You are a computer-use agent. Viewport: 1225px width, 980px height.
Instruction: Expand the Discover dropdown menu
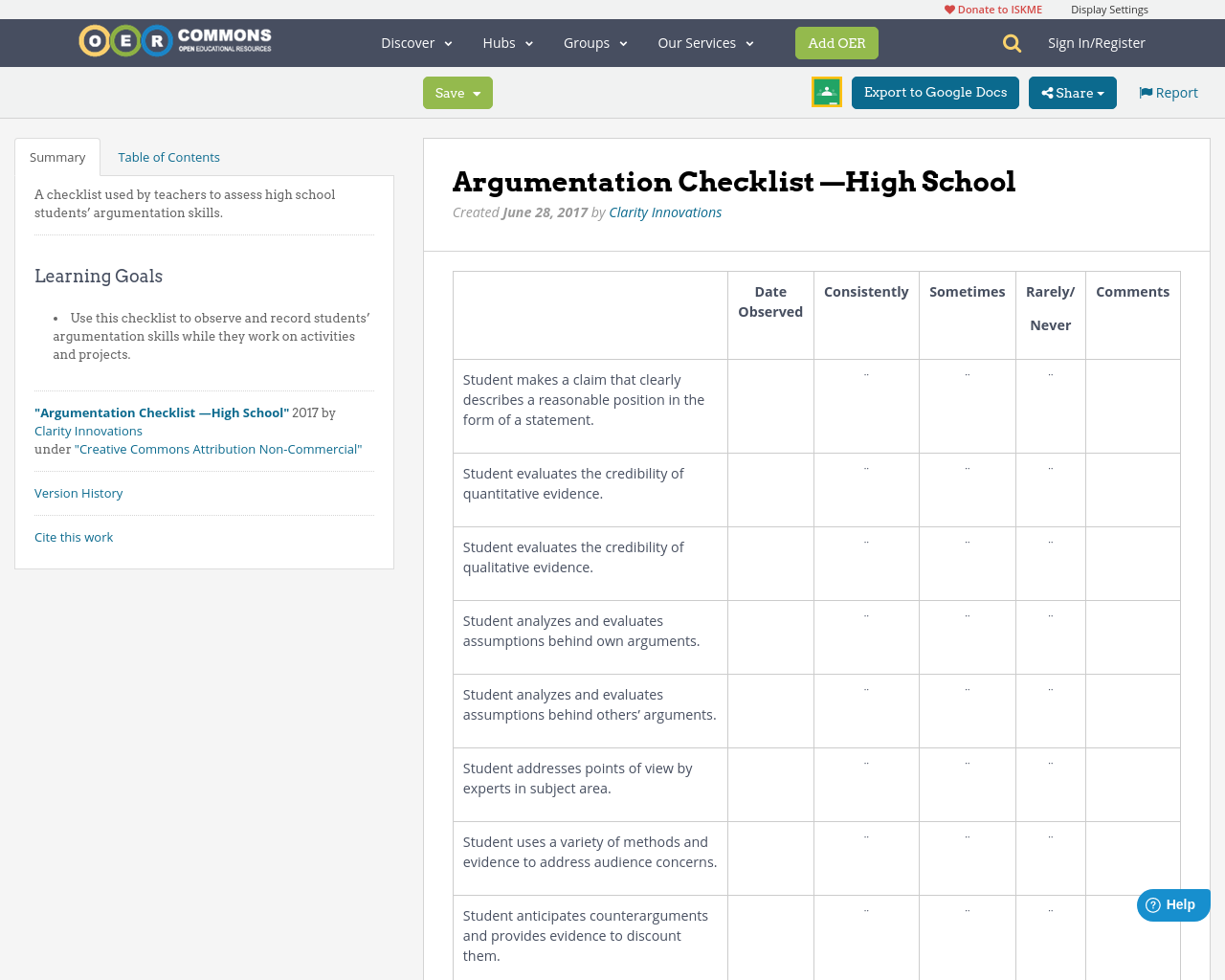[415, 42]
